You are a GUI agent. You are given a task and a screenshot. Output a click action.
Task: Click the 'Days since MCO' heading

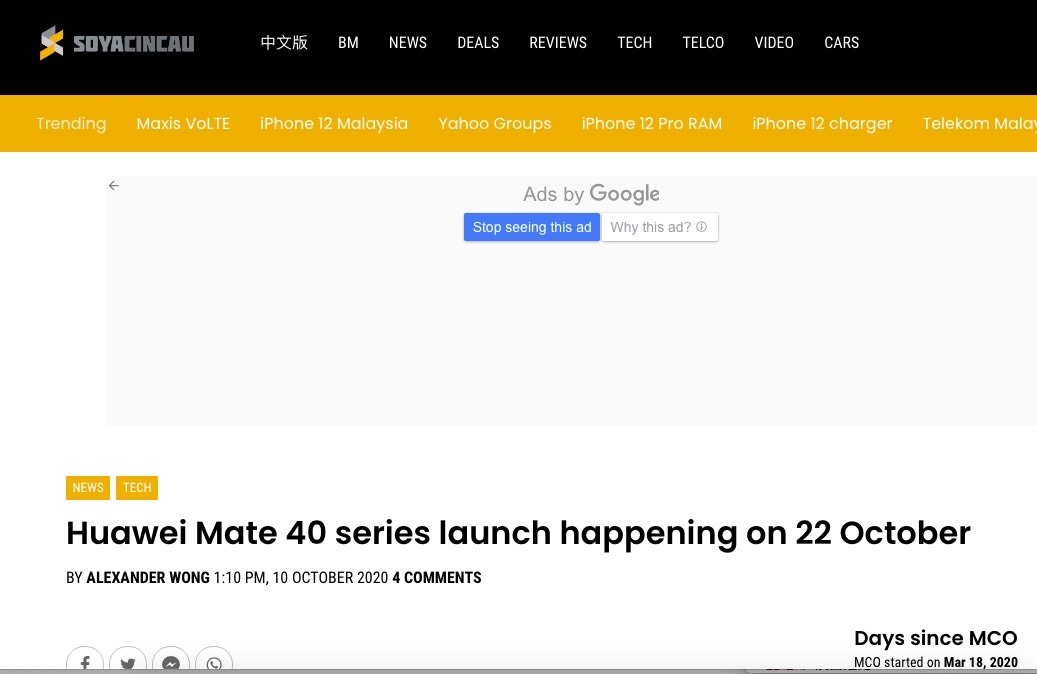pyautogui.click(x=936, y=638)
